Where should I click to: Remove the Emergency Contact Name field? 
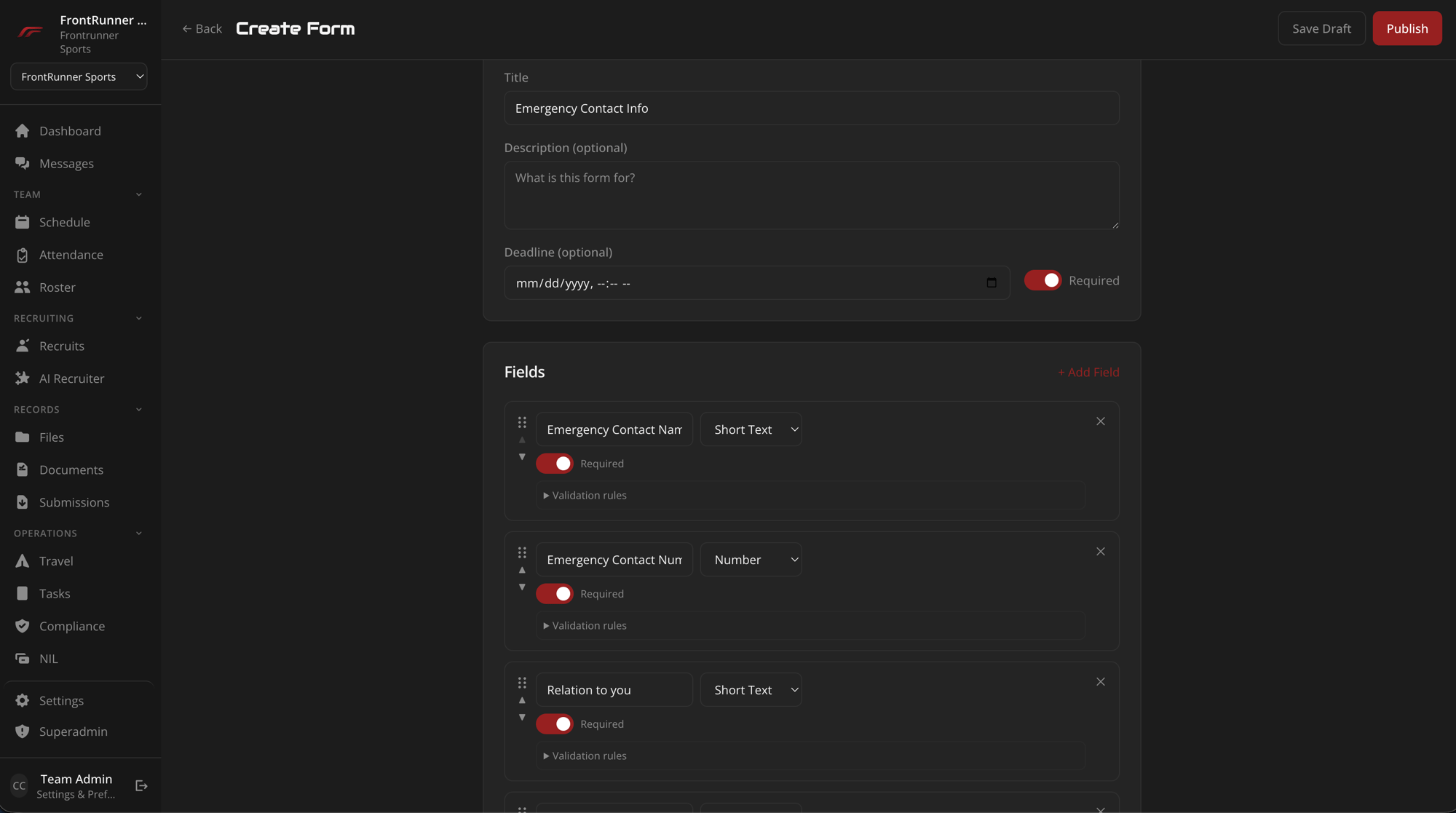click(x=1101, y=421)
